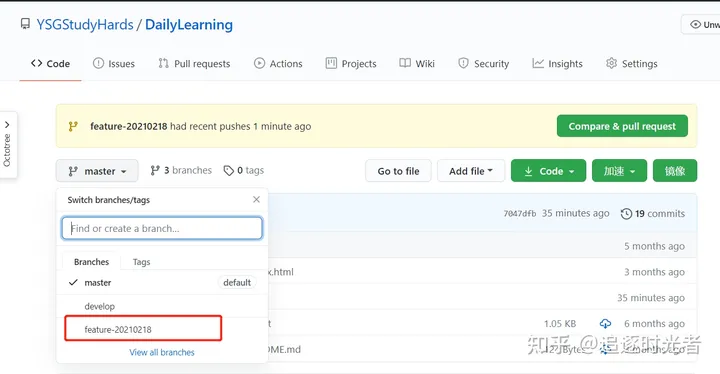Open the master branch dropdown
720x374 pixels.
(x=97, y=171)
